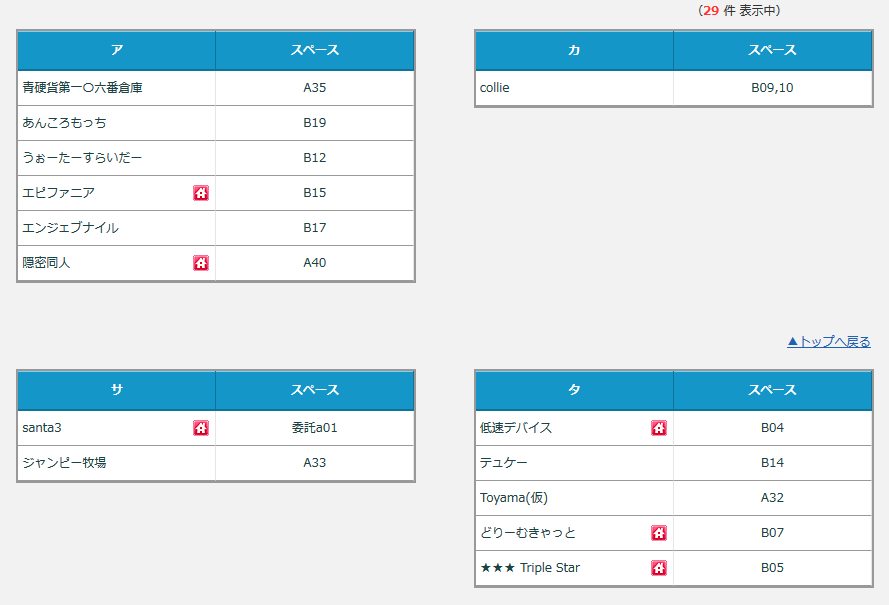Select the circle name 低速デバイス
889x605 pixels.
click(515, 428)
